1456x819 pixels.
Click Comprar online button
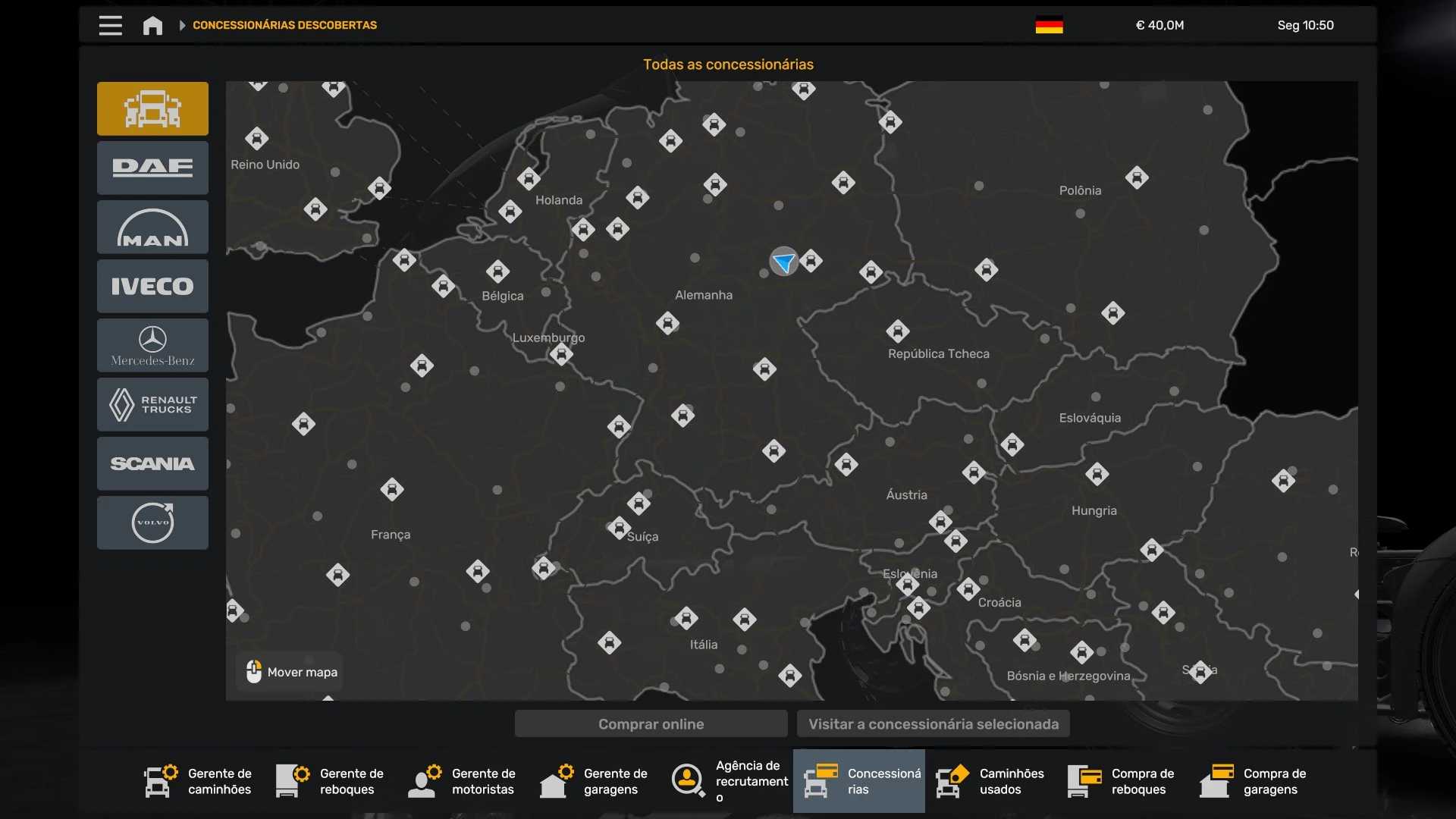coord(651,724)
